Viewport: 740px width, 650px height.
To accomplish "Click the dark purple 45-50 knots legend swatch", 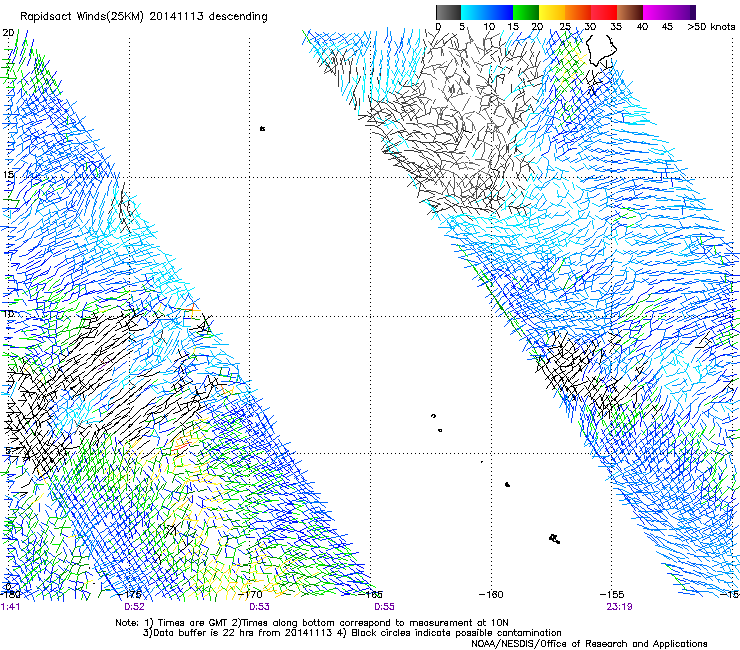I will [x=682, y=12].
